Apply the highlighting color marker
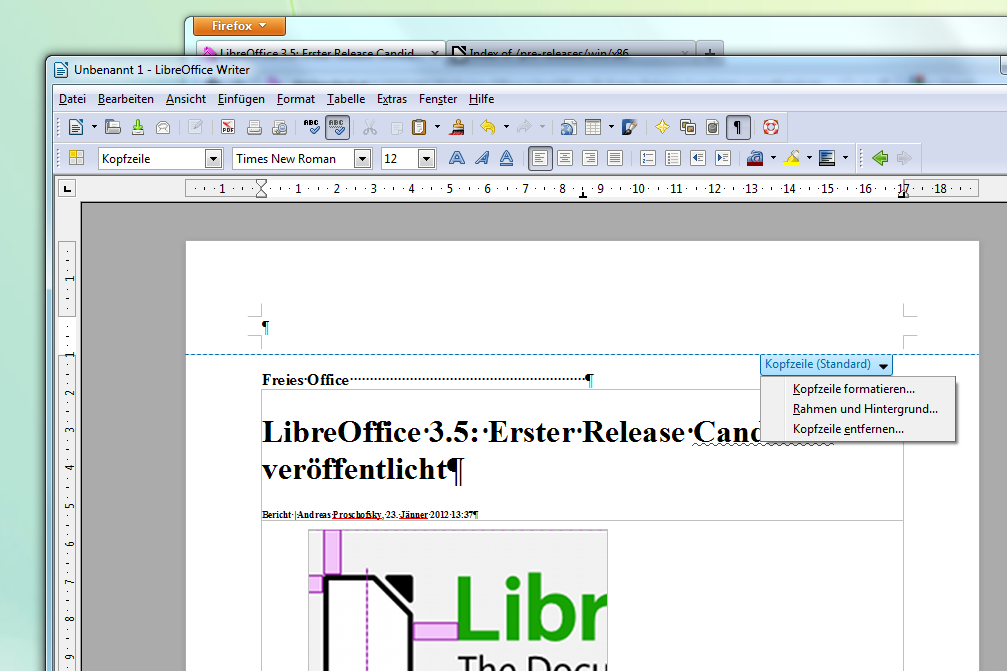1007x671 pixels. (791, 158)
